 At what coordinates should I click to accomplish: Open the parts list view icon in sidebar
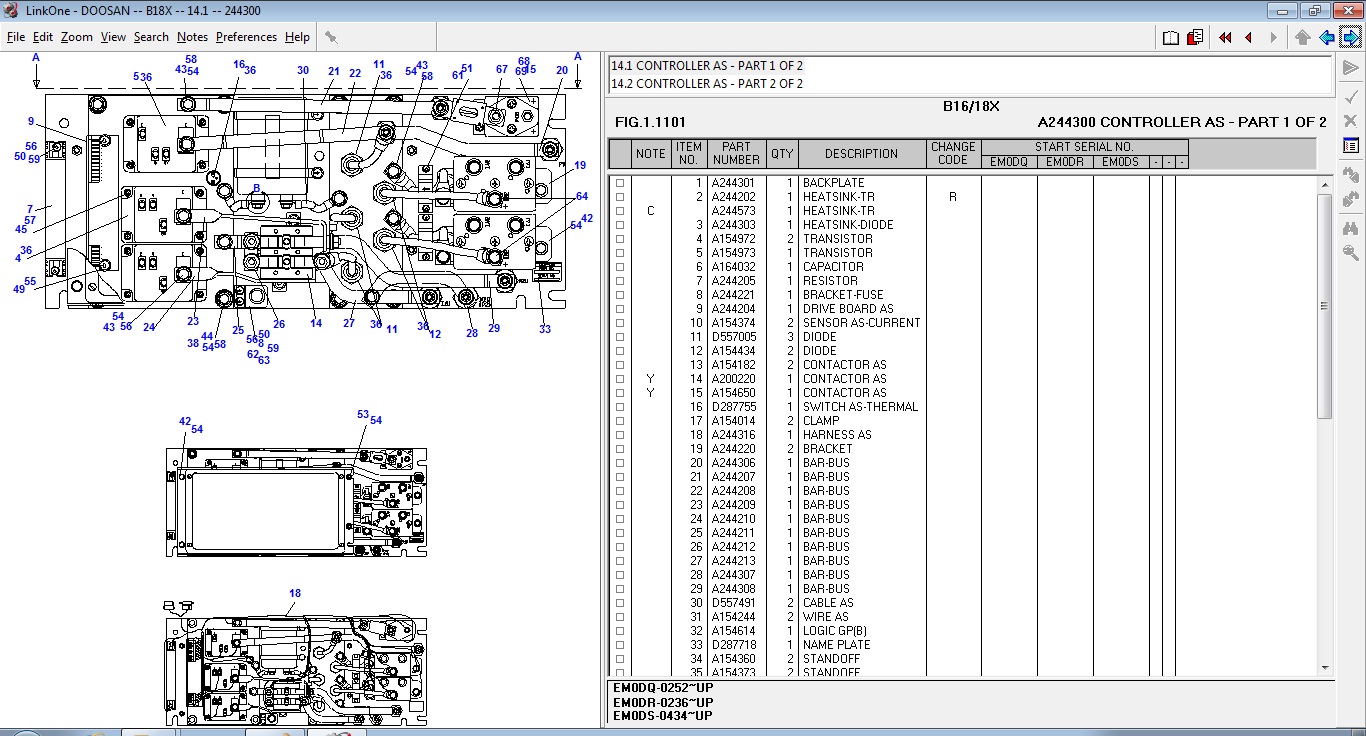pos(1350,144)
